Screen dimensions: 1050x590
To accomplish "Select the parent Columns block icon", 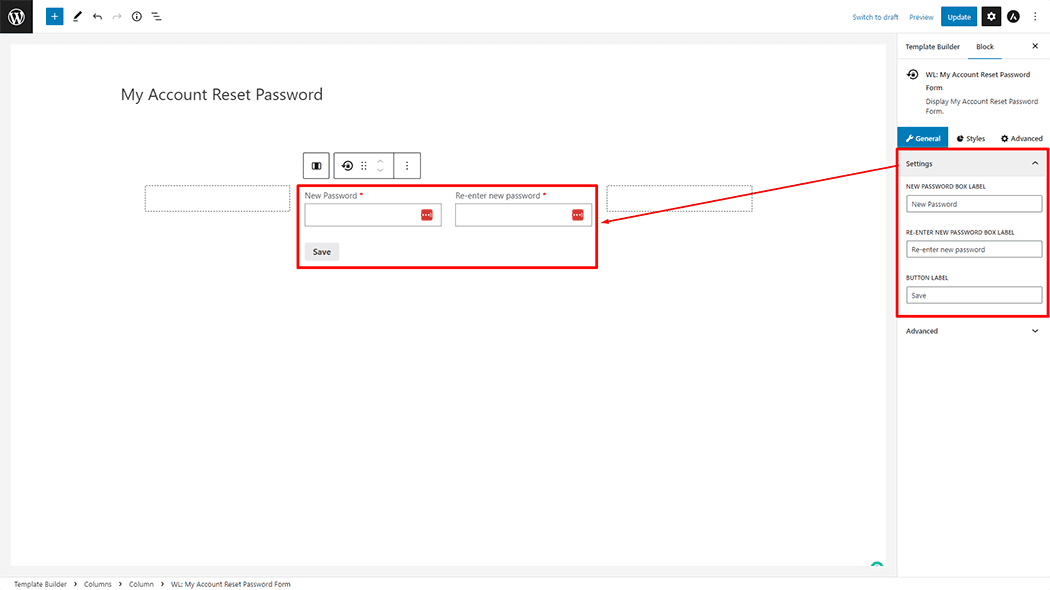I will pos(316,165).
